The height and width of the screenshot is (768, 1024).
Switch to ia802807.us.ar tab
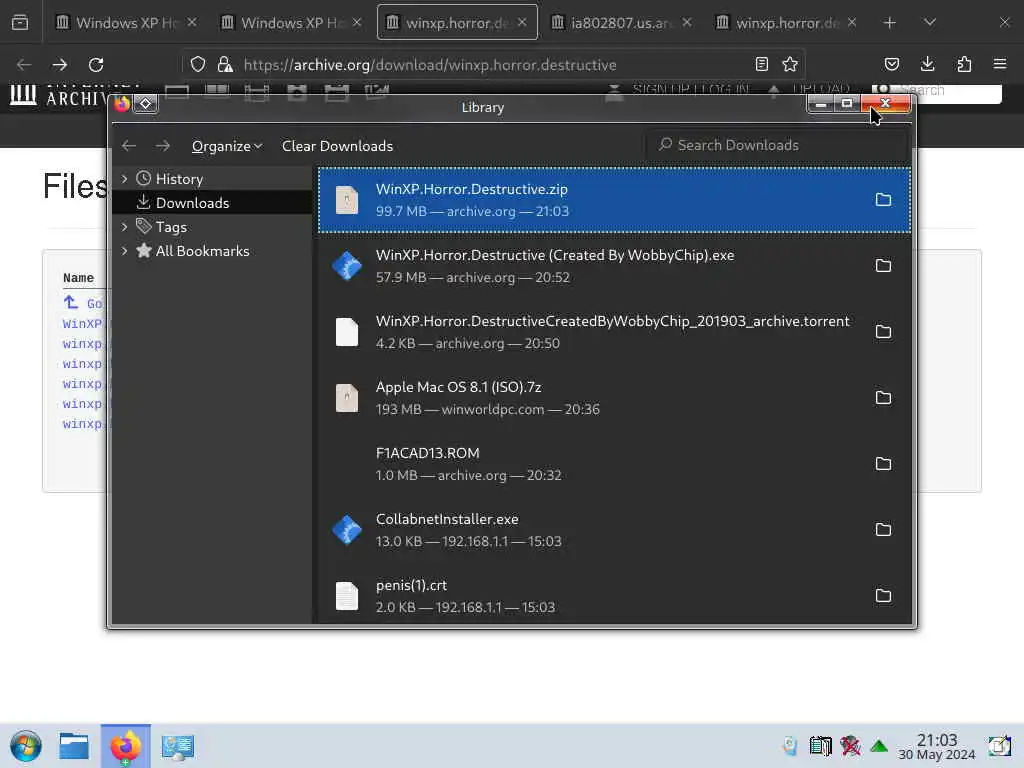tap(620, 23)
